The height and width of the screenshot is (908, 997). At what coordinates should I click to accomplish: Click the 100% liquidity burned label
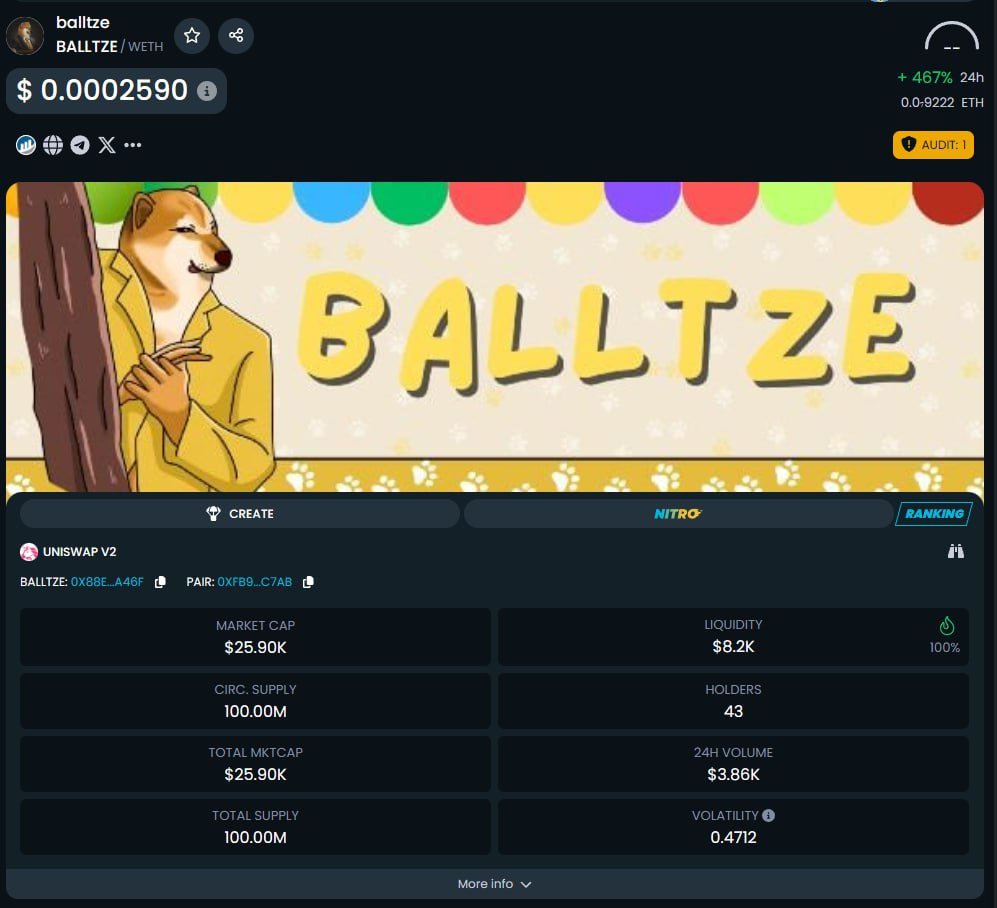pos(944,648)
